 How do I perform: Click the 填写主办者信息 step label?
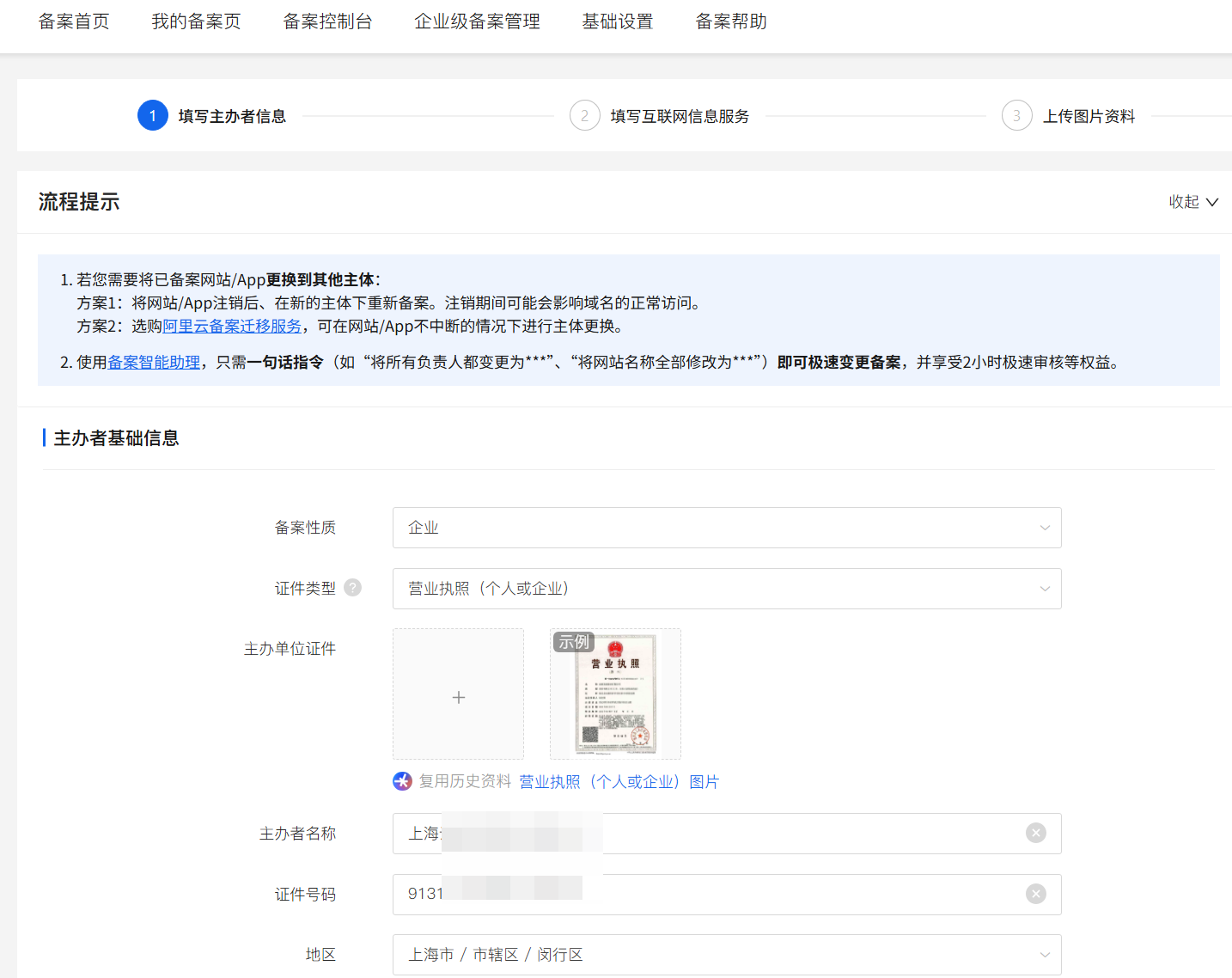point(232,116)
